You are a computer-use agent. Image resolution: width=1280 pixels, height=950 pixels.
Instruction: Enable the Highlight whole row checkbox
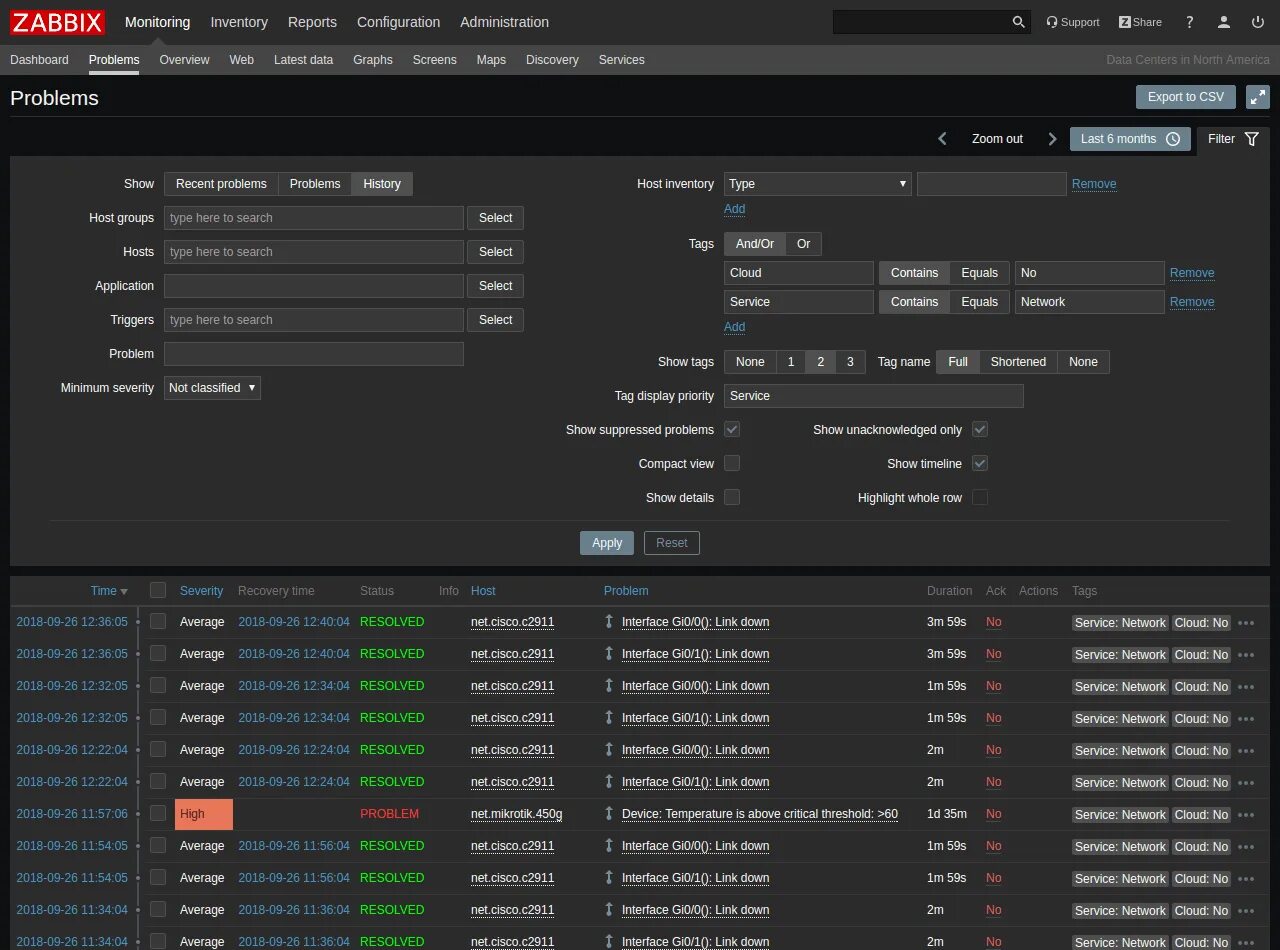980,498
